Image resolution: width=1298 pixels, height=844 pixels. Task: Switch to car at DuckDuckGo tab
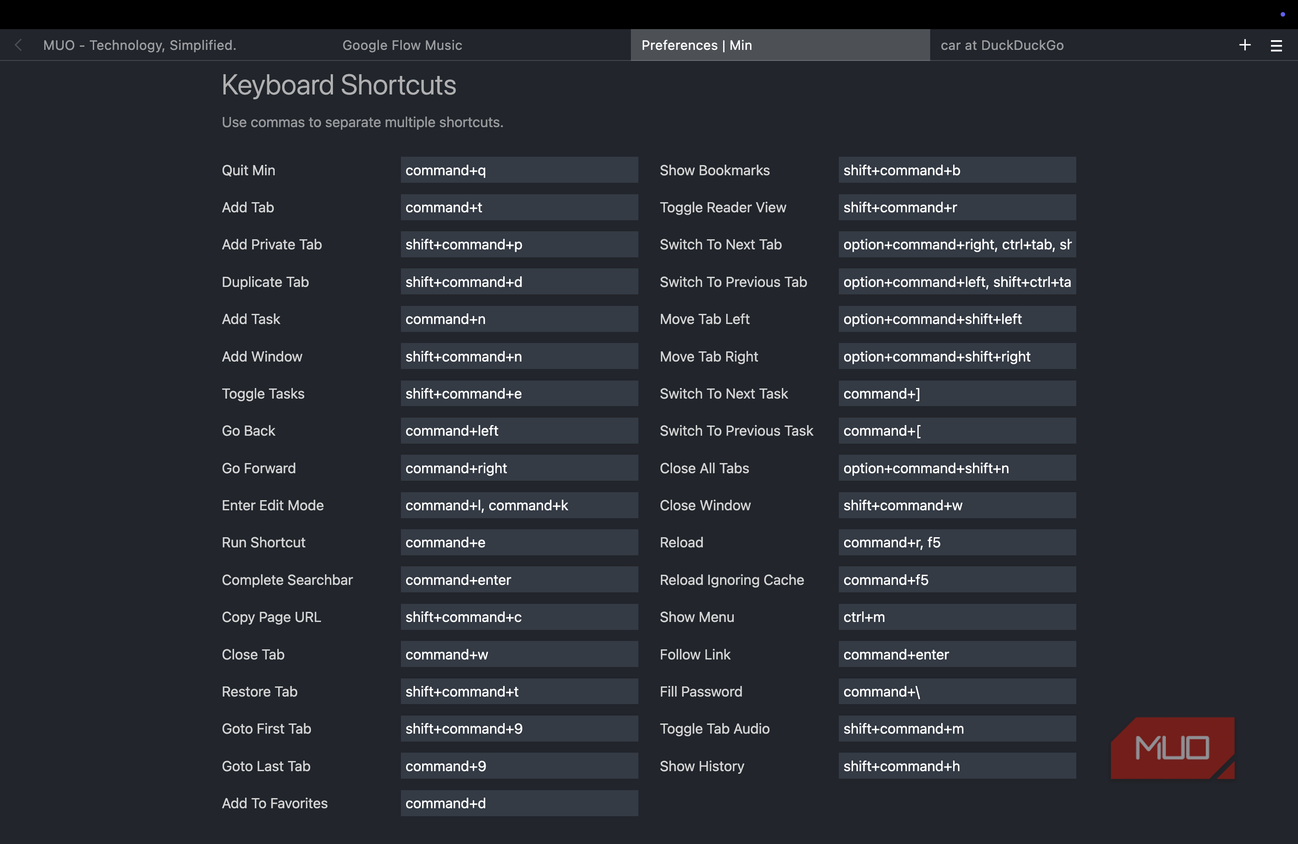tap(1079, 45)
